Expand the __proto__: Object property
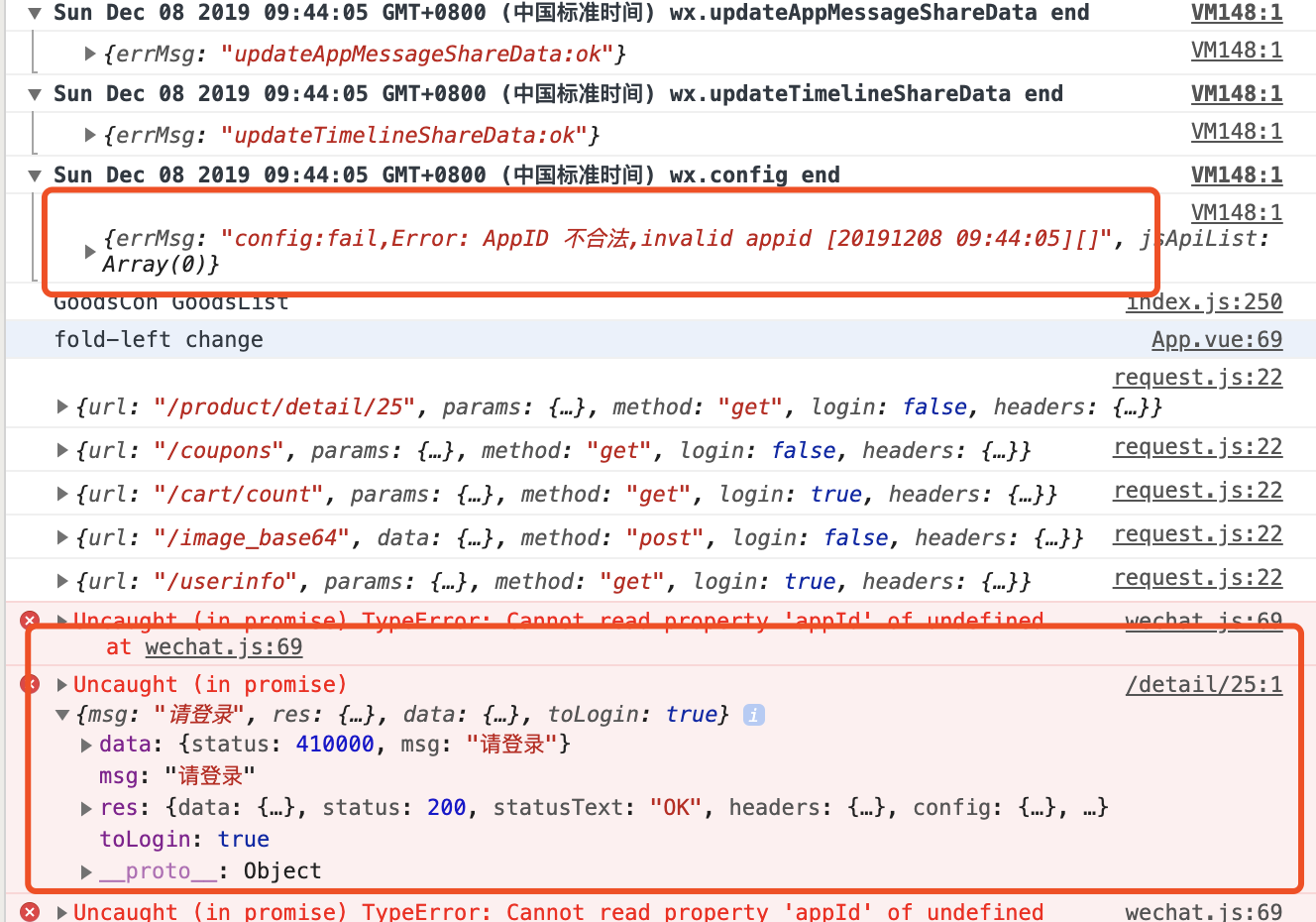1316x922 pixels. (86, 871)
